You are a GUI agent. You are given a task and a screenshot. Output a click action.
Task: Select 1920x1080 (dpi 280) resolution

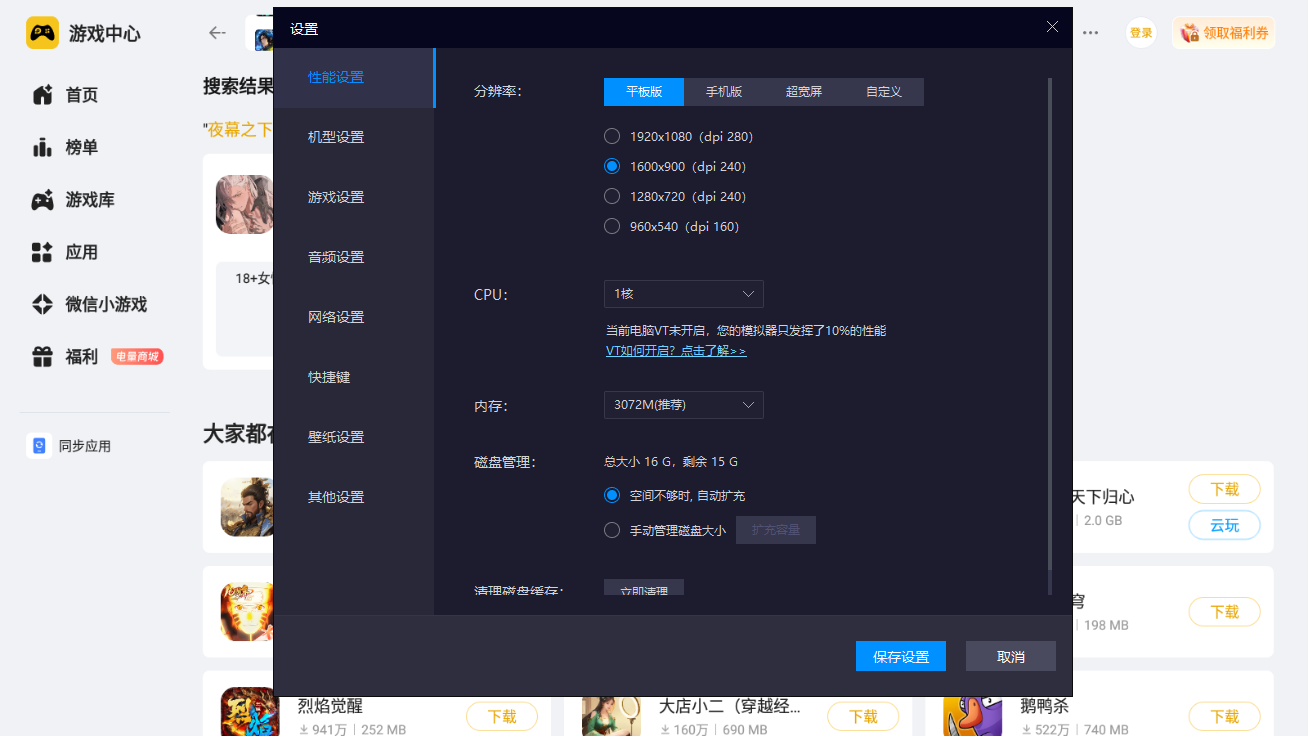coord(612,136)
